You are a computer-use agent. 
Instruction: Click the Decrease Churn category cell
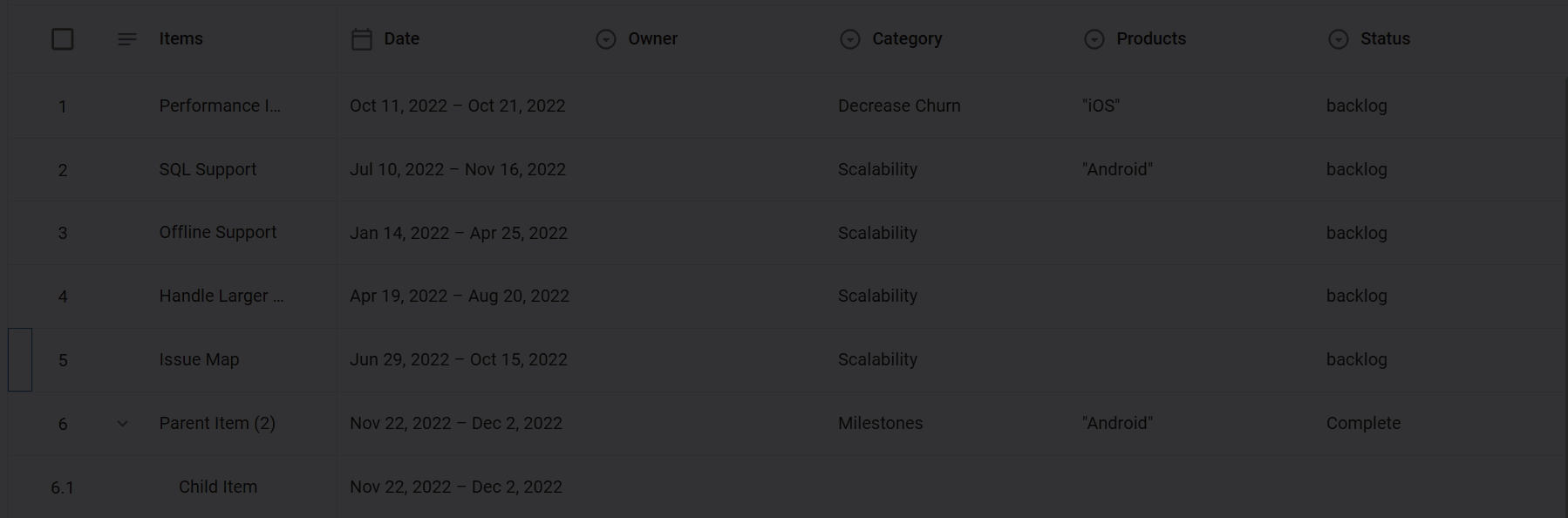[899, 106]
